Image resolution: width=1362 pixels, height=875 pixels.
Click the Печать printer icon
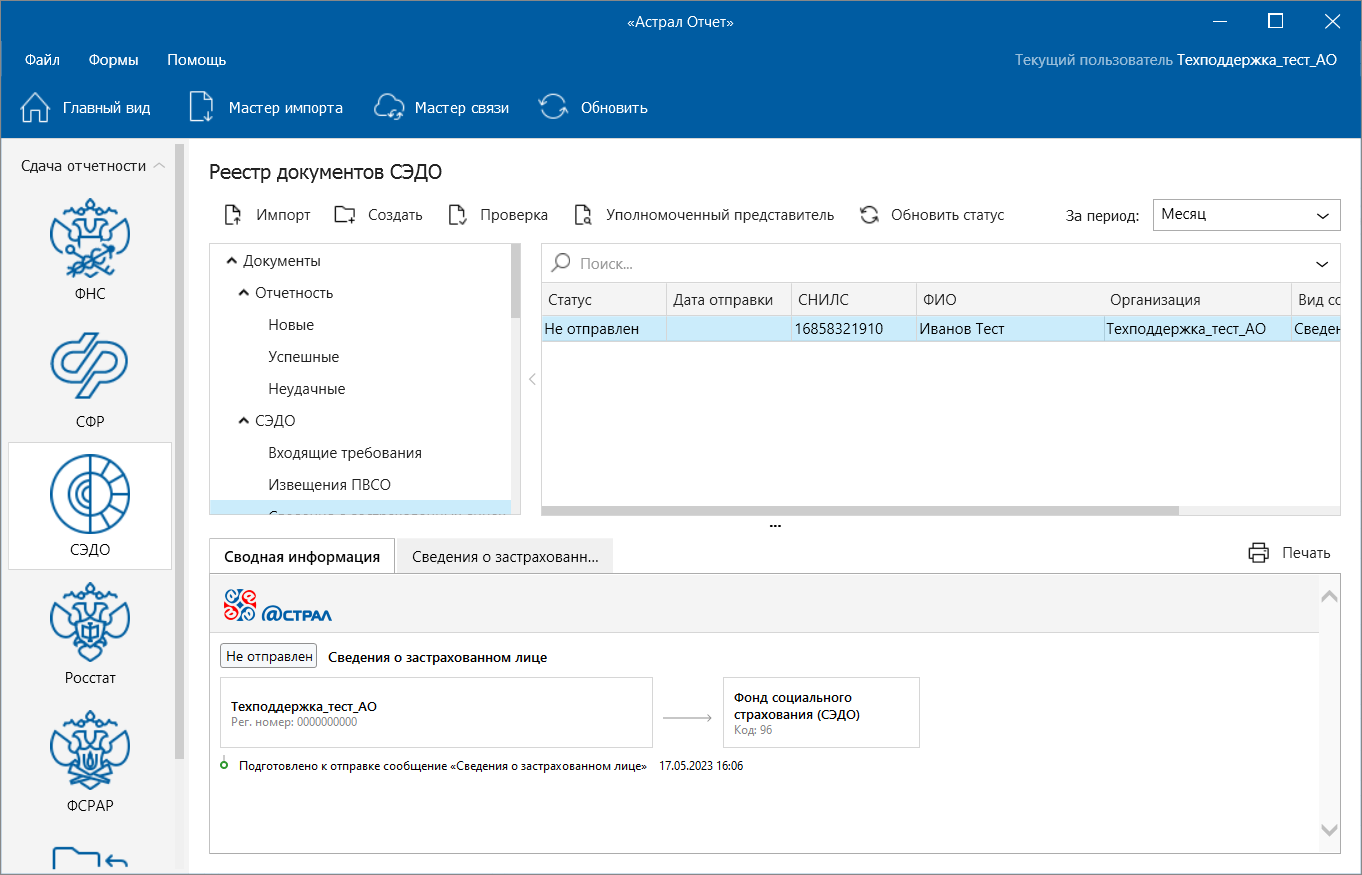coord(1258,553)
